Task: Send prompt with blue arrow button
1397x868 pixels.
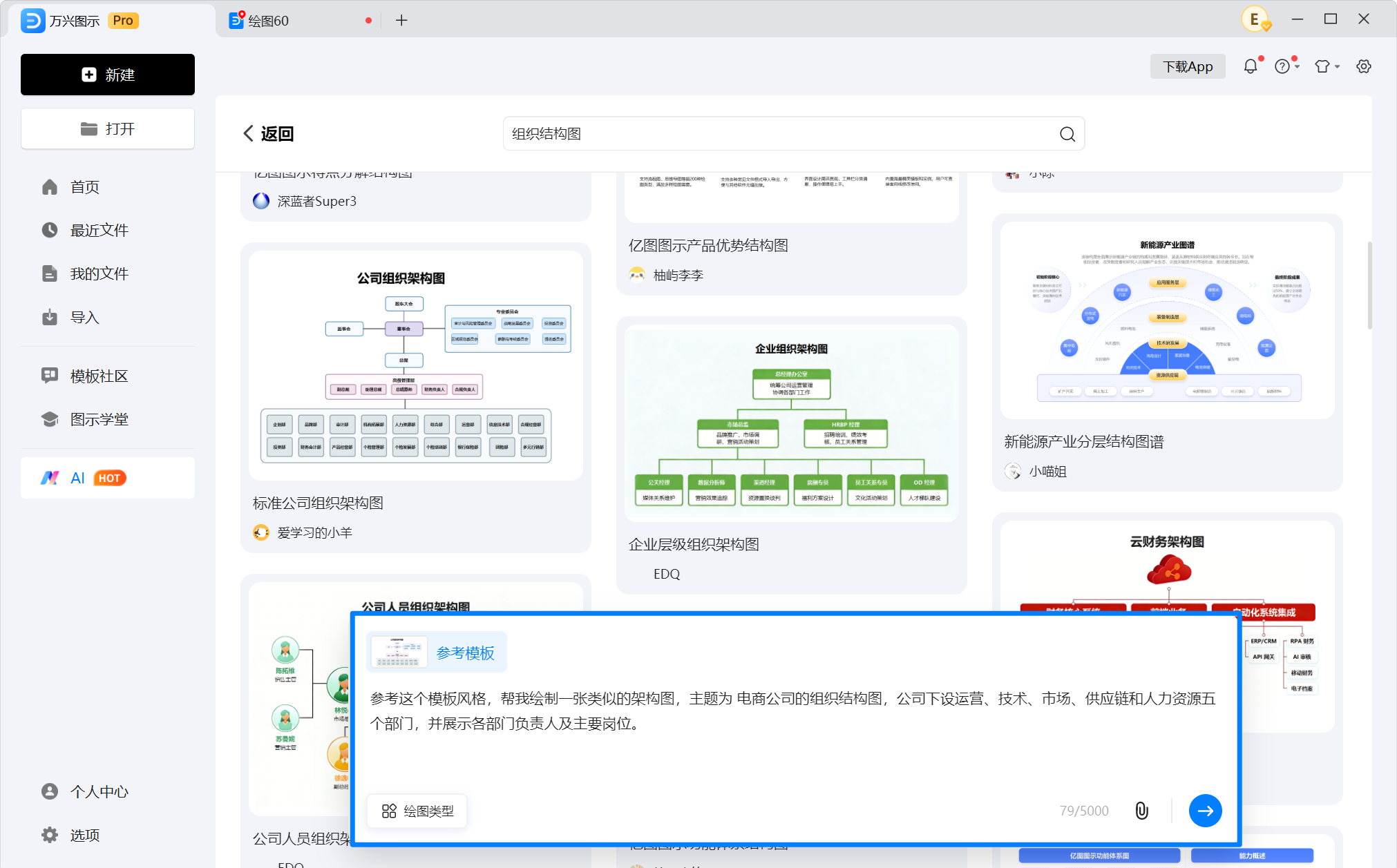Action: coord(1206,811)
